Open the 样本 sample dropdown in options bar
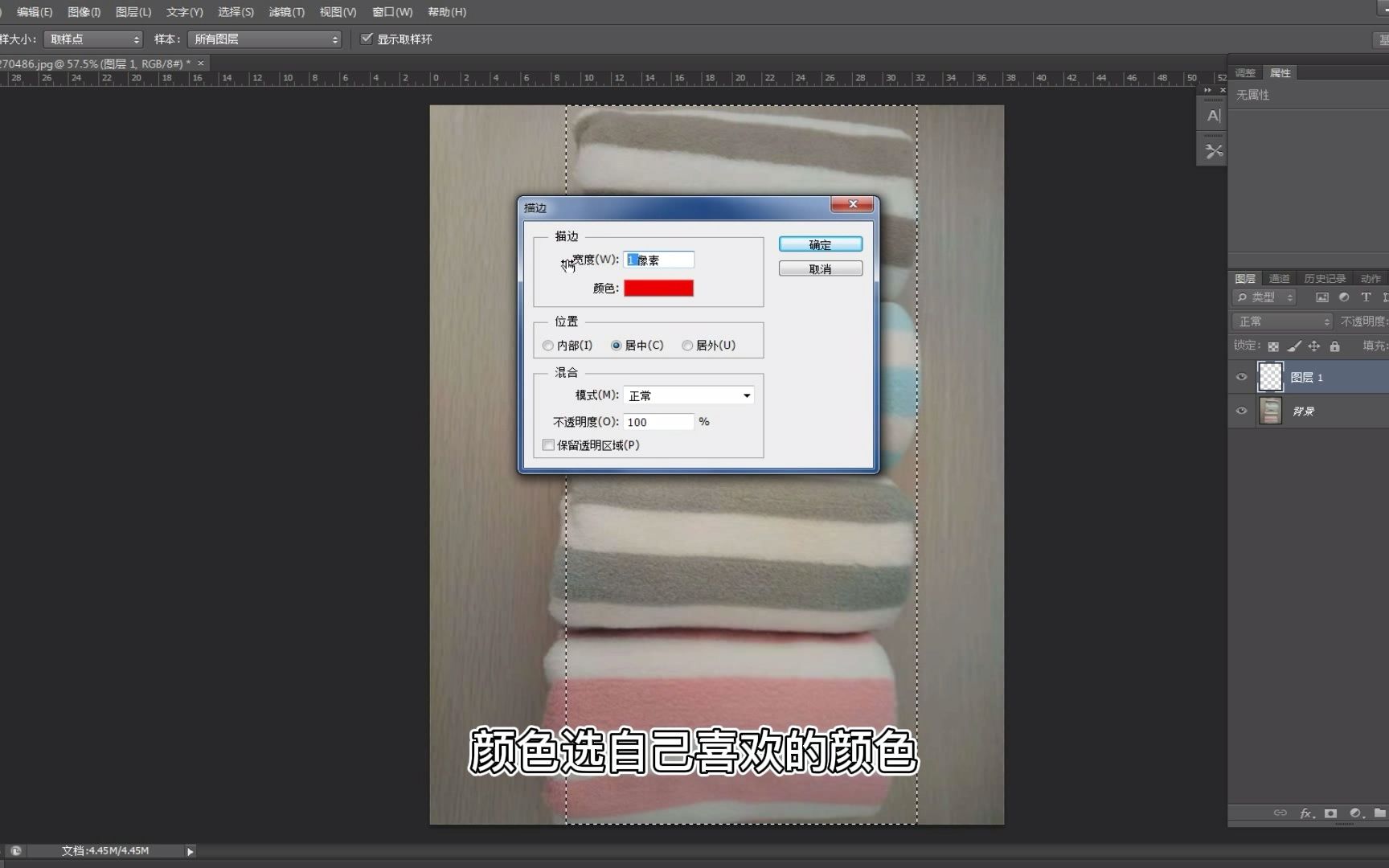This screenshot has width=1389, height=868. (264, 39)
